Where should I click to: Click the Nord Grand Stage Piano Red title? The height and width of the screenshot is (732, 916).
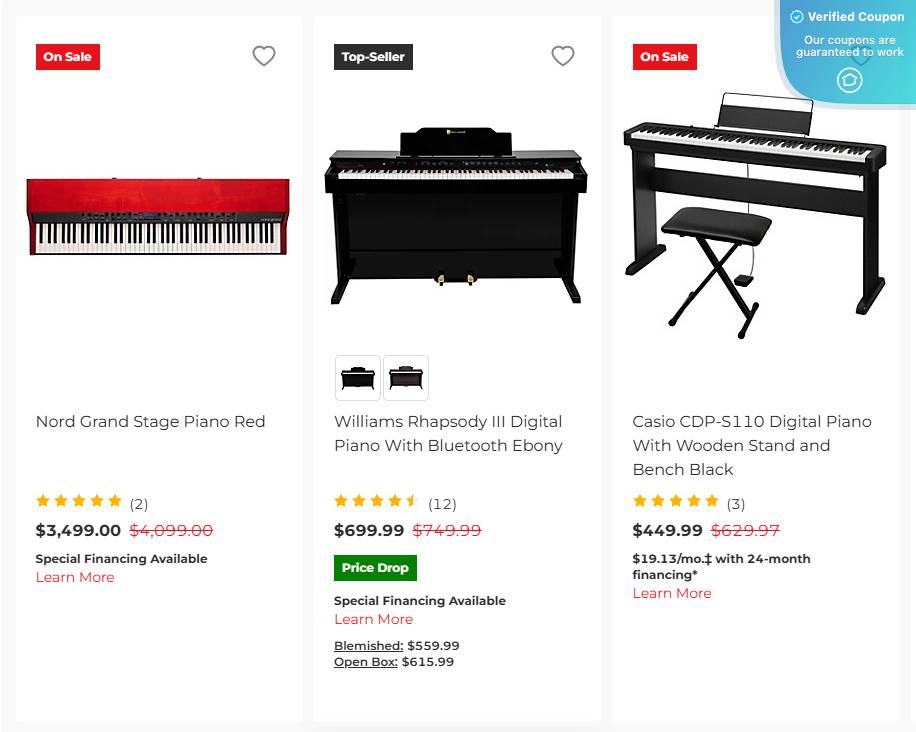150,421
